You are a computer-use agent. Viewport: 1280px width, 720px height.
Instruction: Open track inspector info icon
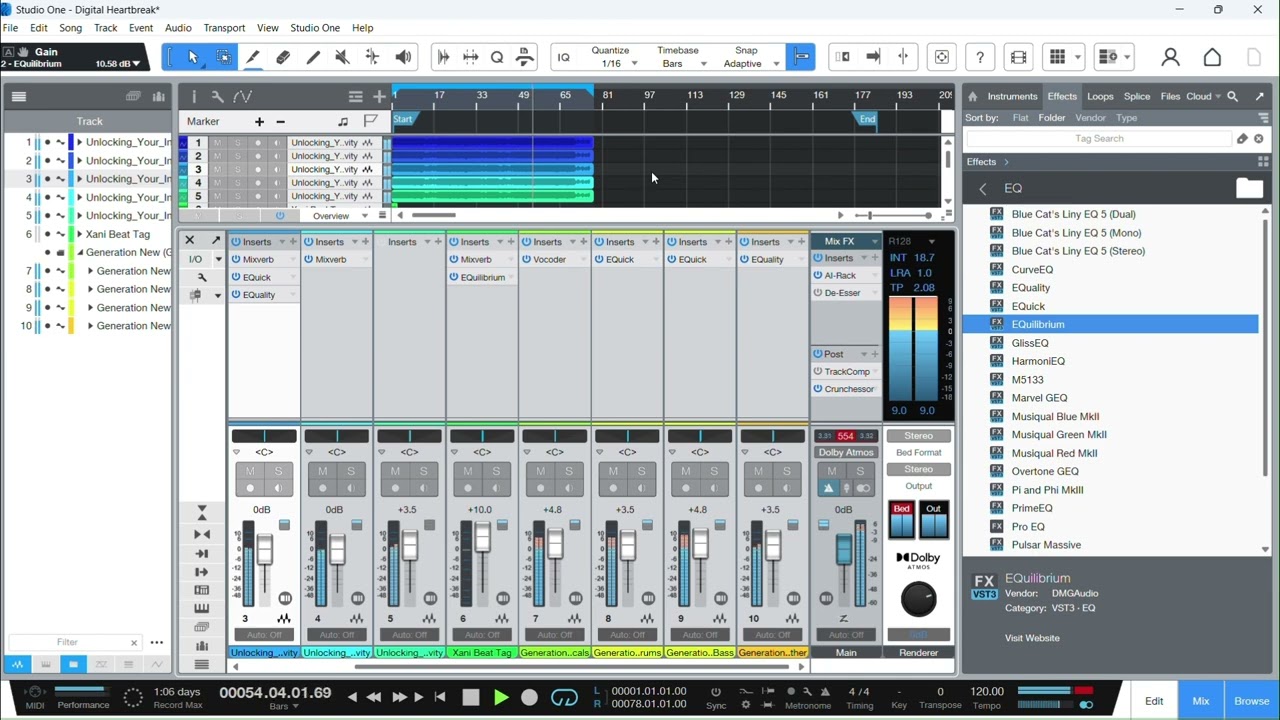pyautogui.click(x=194, y=96)
